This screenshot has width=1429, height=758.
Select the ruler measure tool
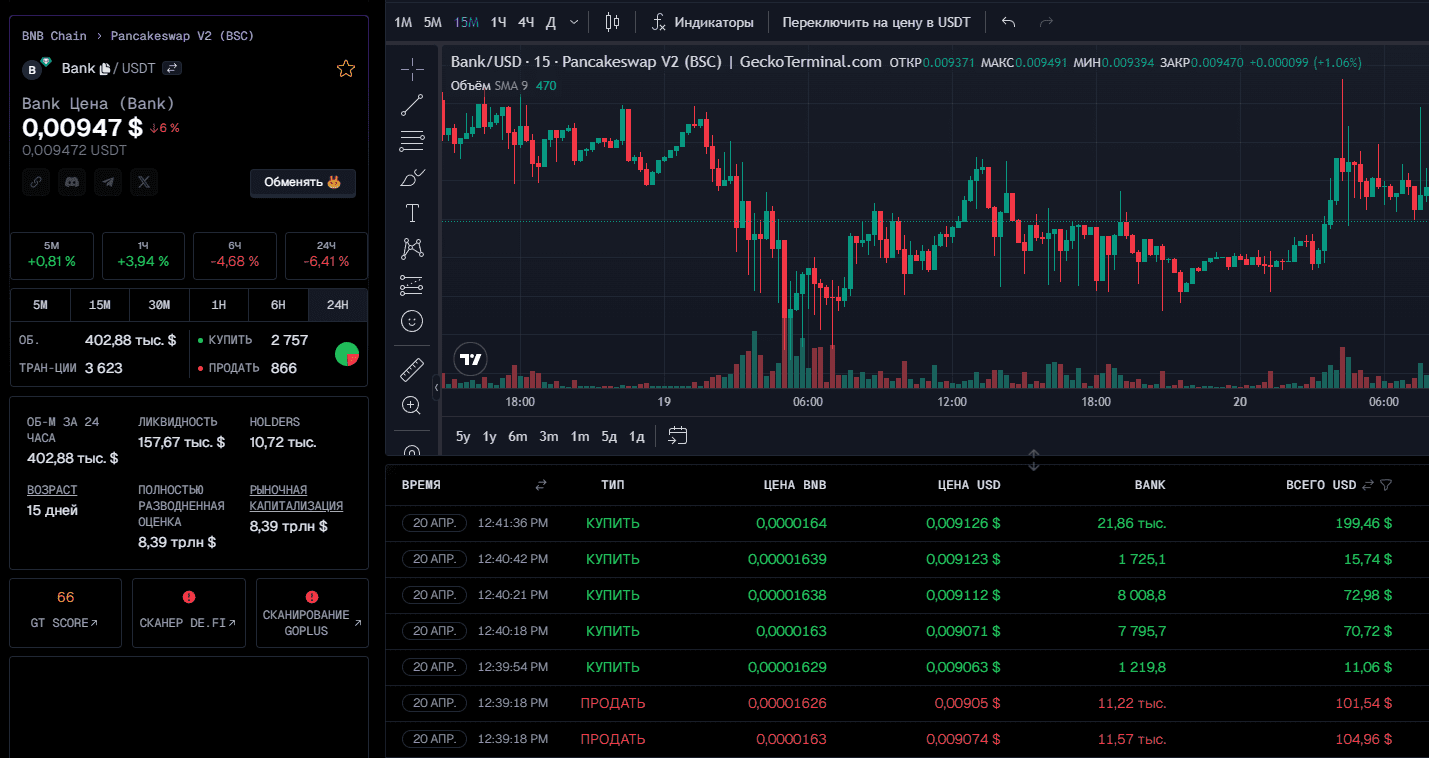pyautogui.click(x=412, y=369)
